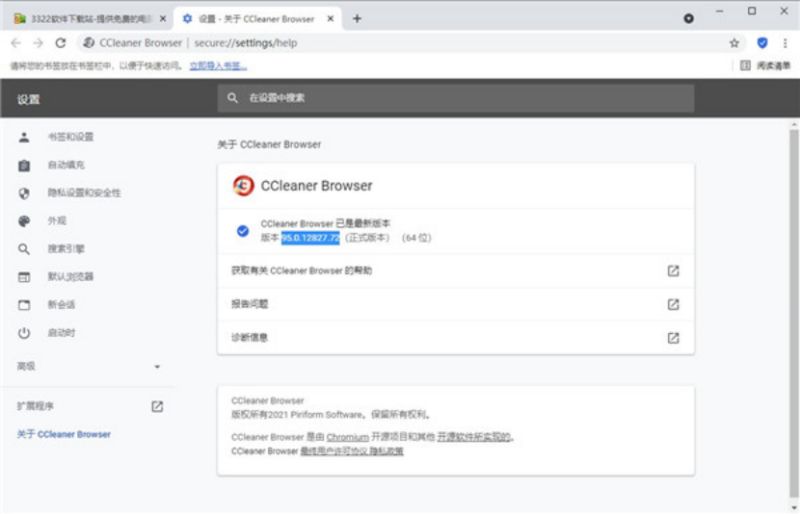Click the page vertical scrollbar
Image resolution: width=800 pixels, height=514 pixels.
794,311
